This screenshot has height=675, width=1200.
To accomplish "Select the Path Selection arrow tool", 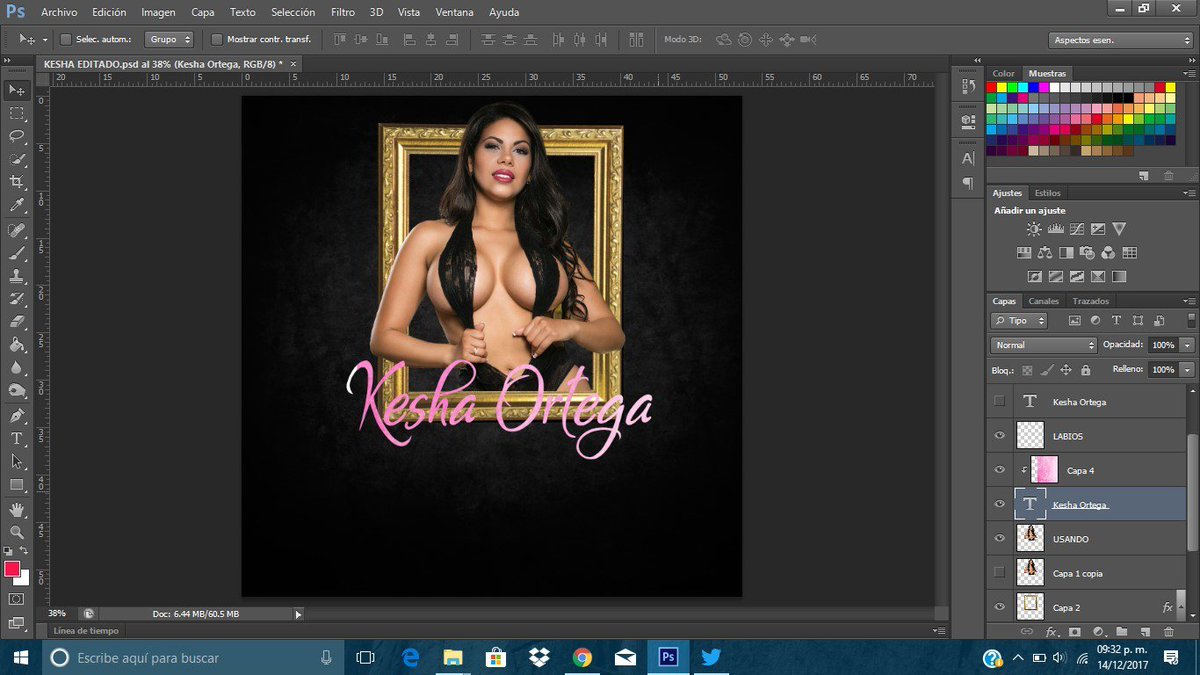I will click(x=17, y=461).
